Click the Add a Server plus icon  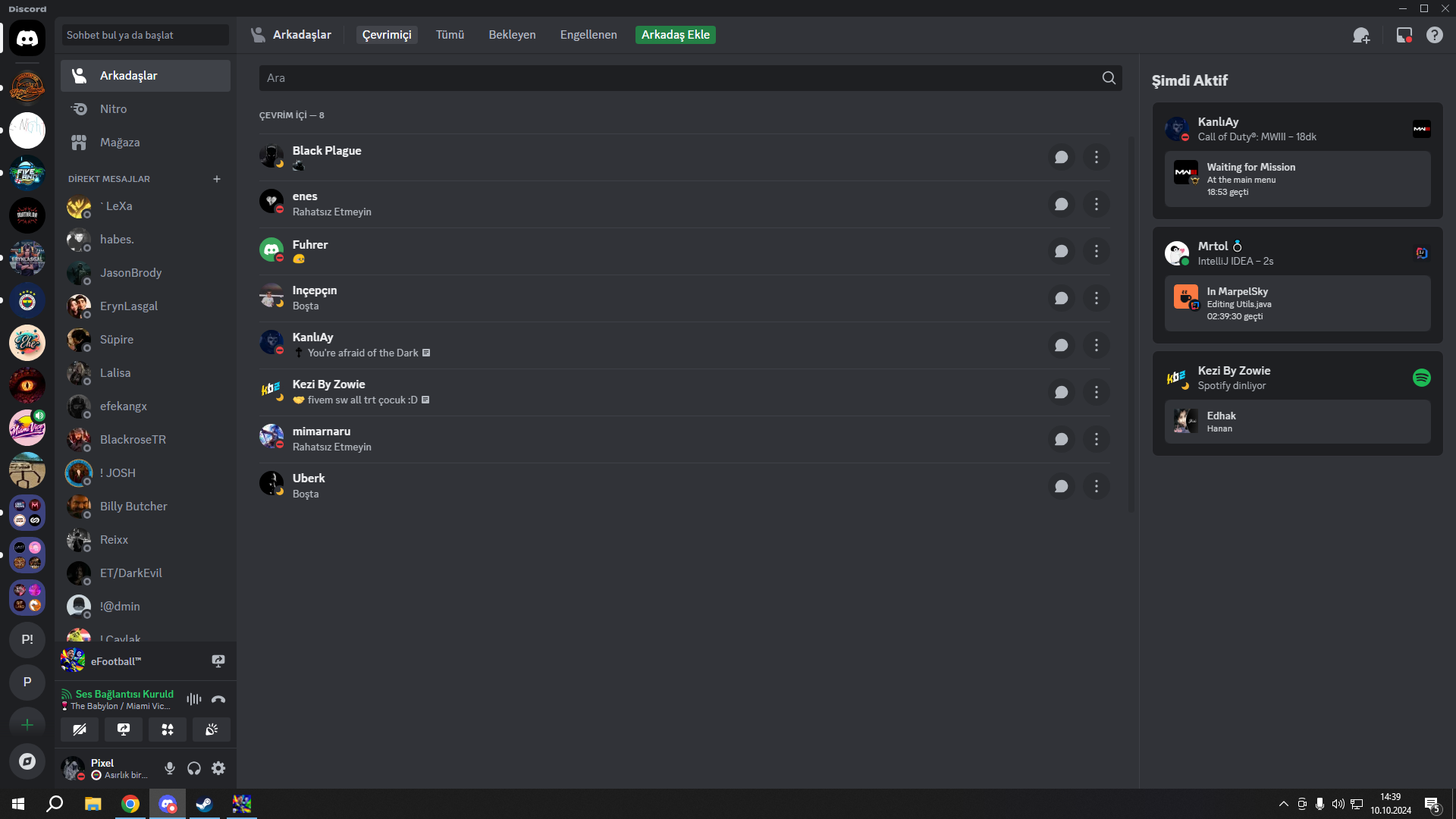click(27, 725)
